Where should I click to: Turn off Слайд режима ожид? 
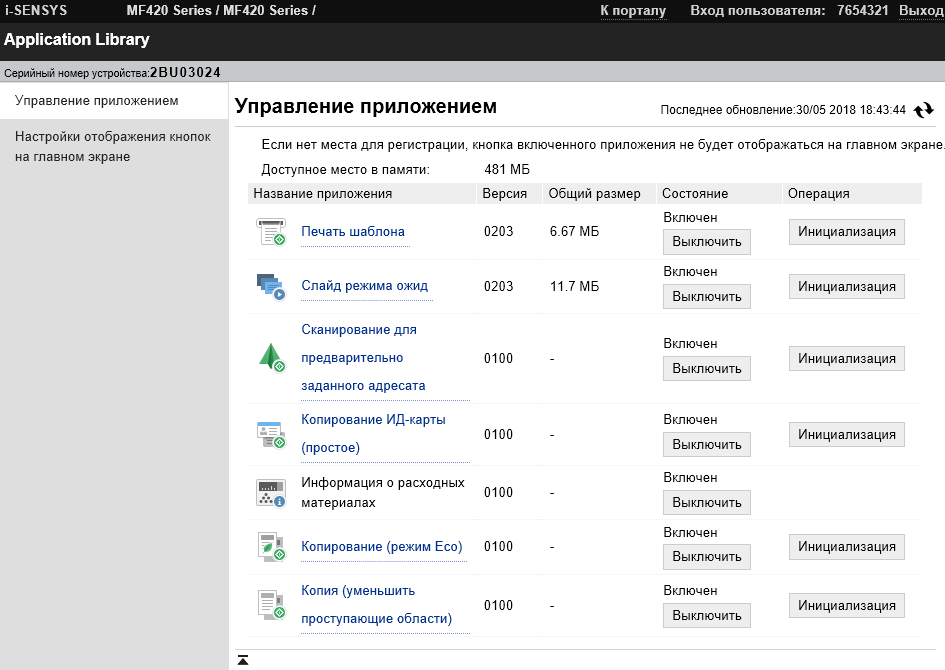coord(706,296)
